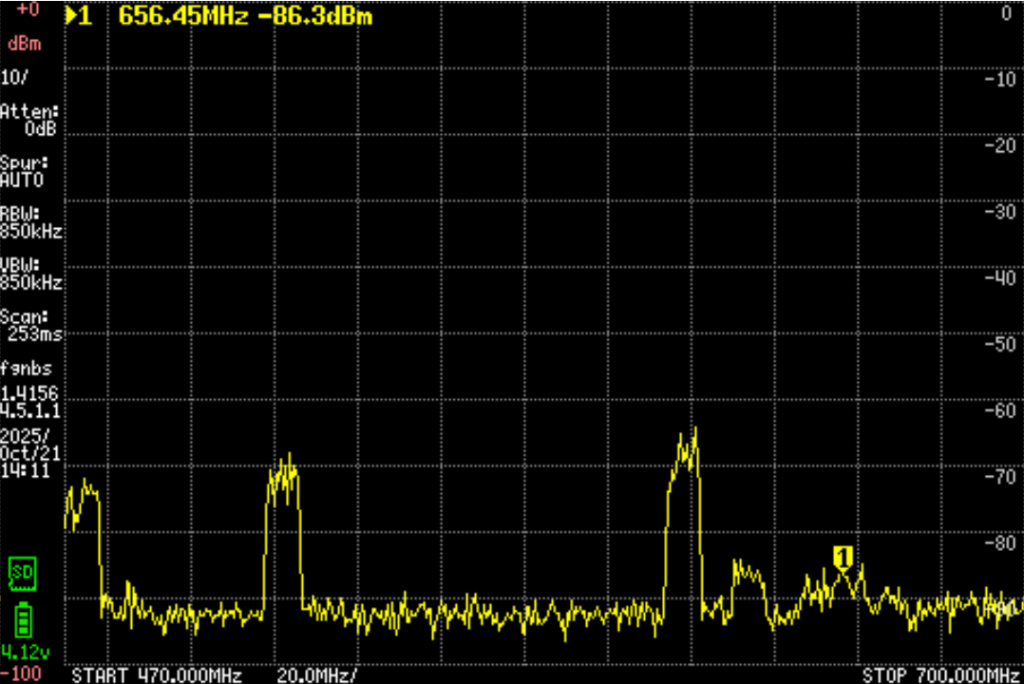Toggle the Spur: AUTO setting
The image size is (1024, 684).
tap(24, 171)
